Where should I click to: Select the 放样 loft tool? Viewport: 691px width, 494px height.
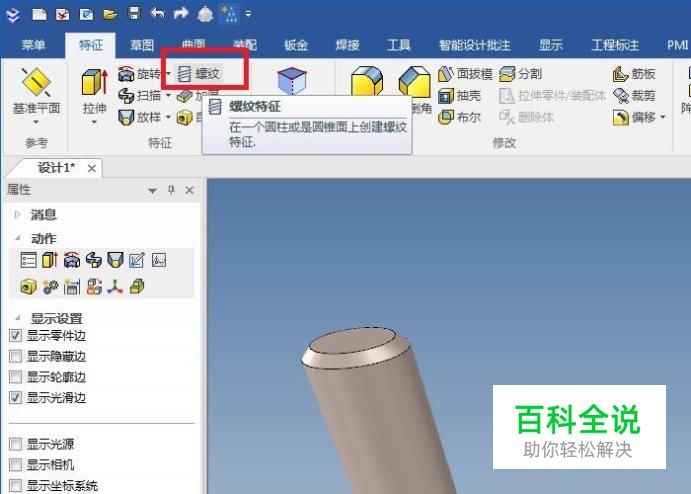[x=139, y=117]
